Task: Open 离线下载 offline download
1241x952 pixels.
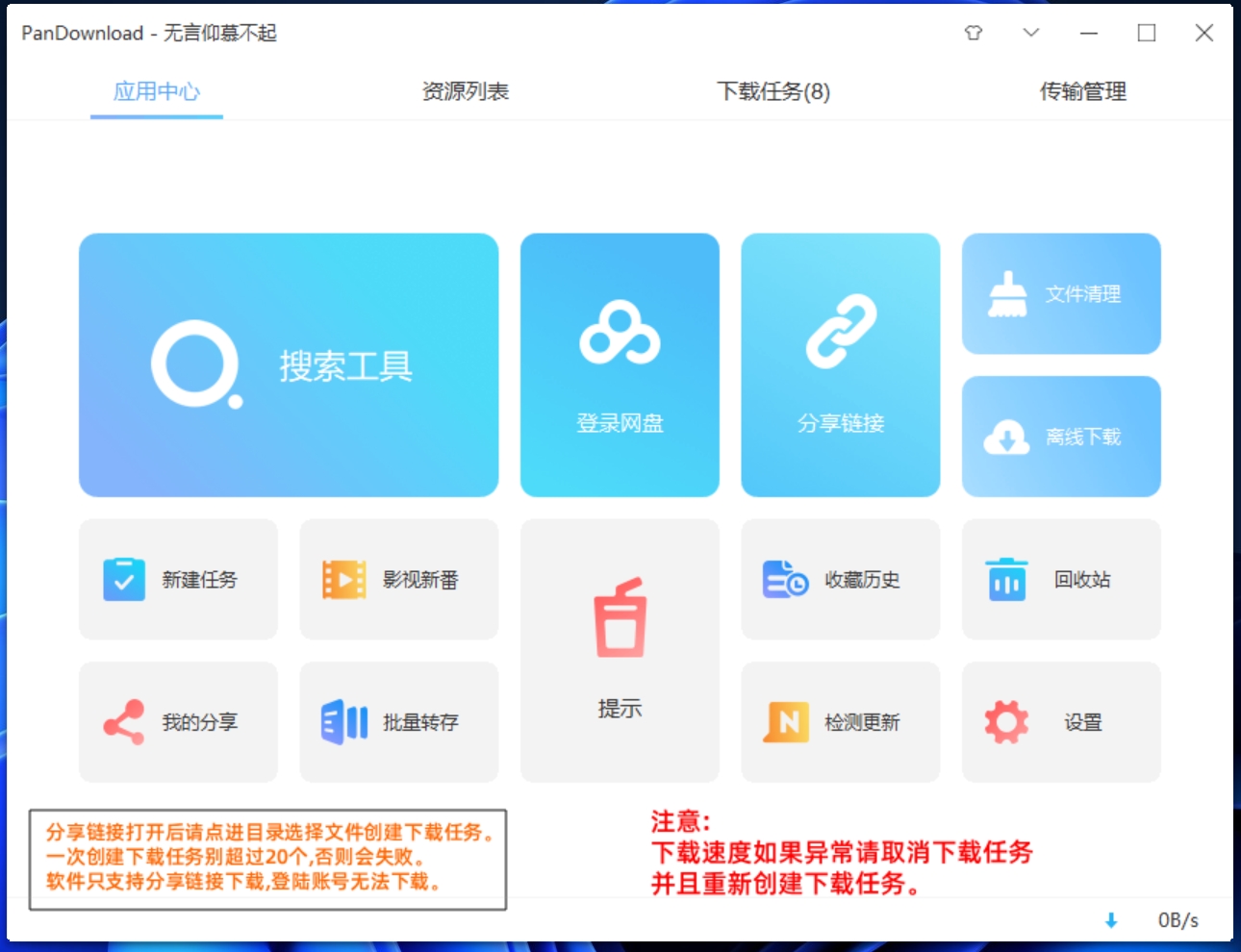Action: tap(1060, 436)
